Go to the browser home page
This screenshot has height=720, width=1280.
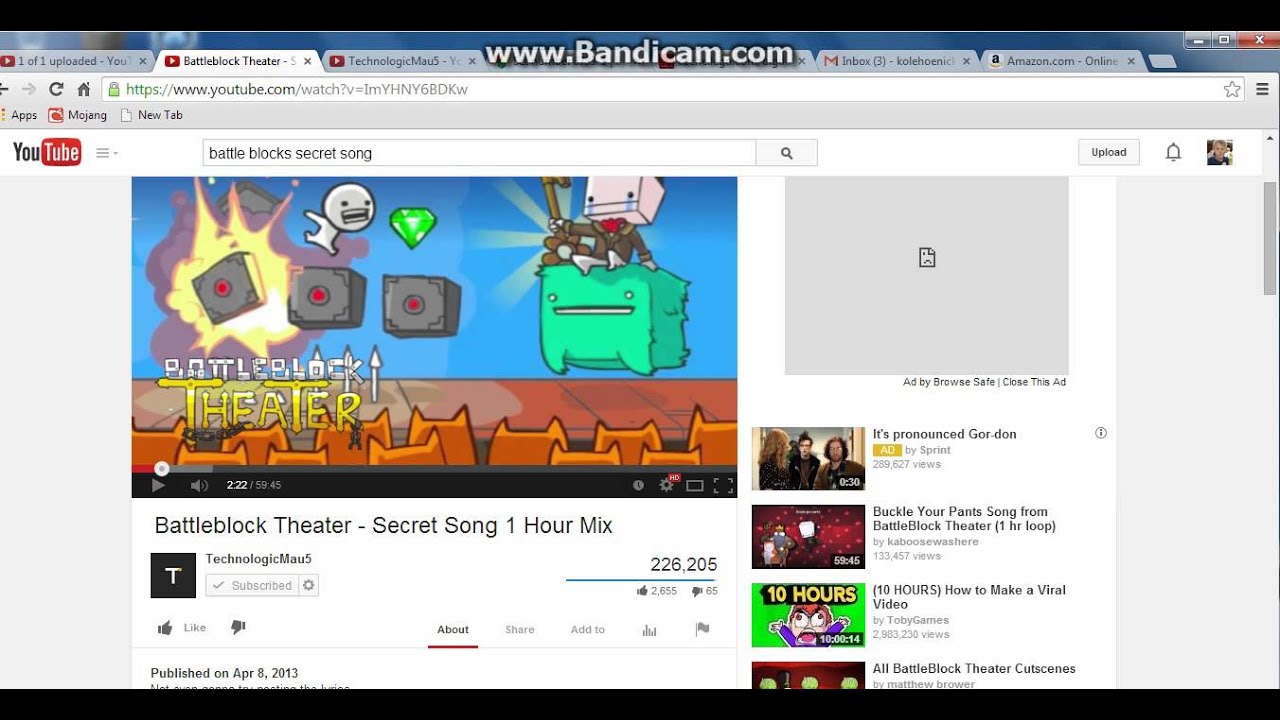click(84, 89)
